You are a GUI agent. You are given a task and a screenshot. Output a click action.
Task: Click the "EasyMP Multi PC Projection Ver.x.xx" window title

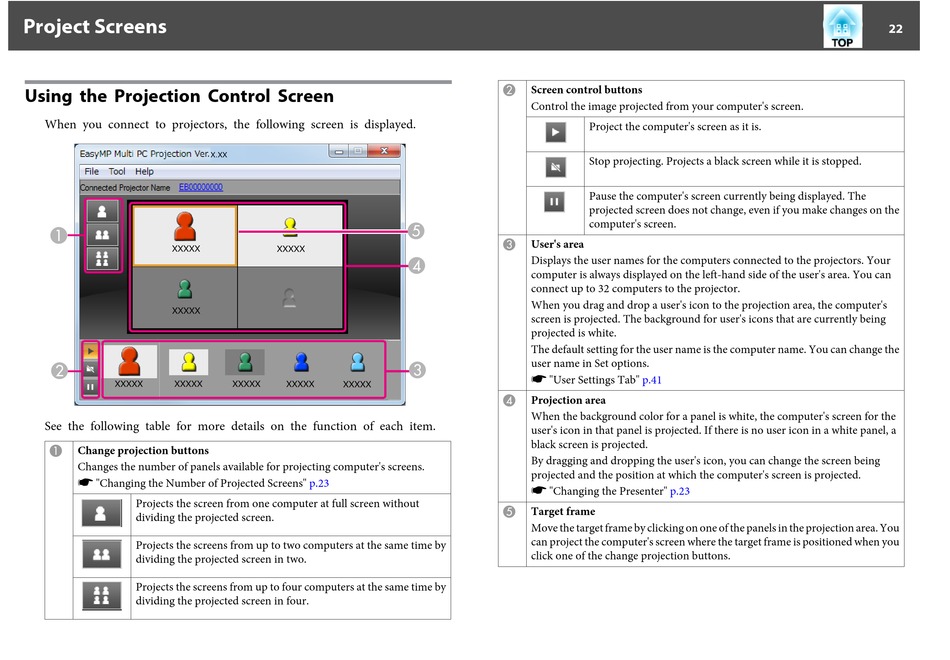point(153,154)
